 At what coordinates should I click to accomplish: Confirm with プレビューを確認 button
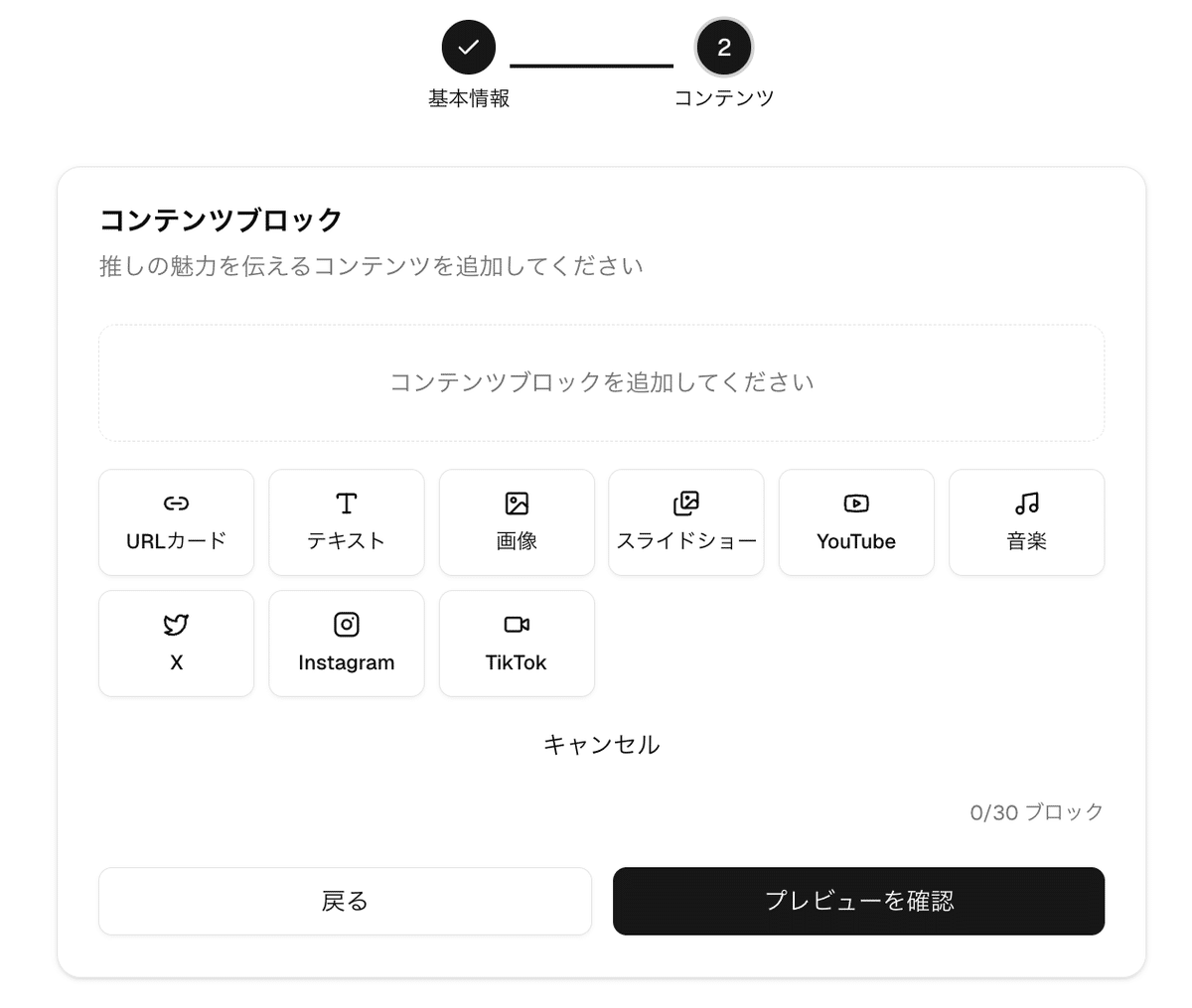tap(858, 901)
